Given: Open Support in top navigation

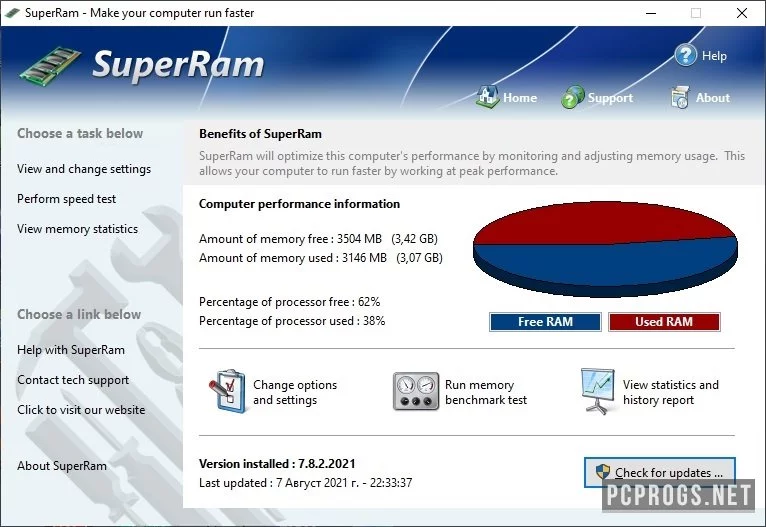Looking at the screenshot, I should 610,98.
